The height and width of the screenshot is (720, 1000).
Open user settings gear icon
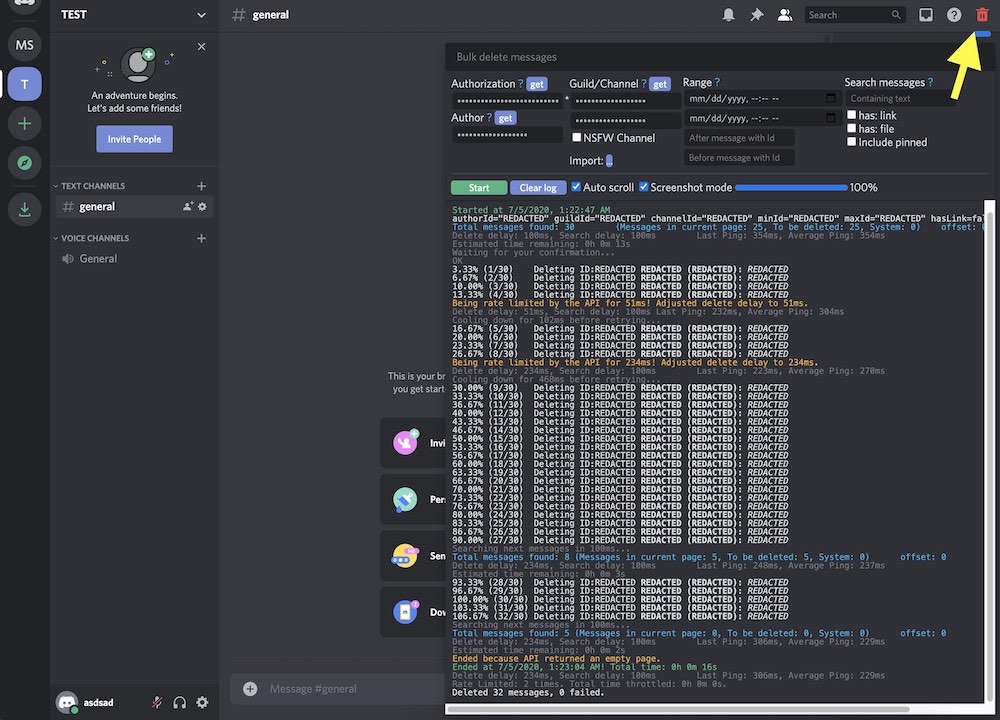(203, 703)
